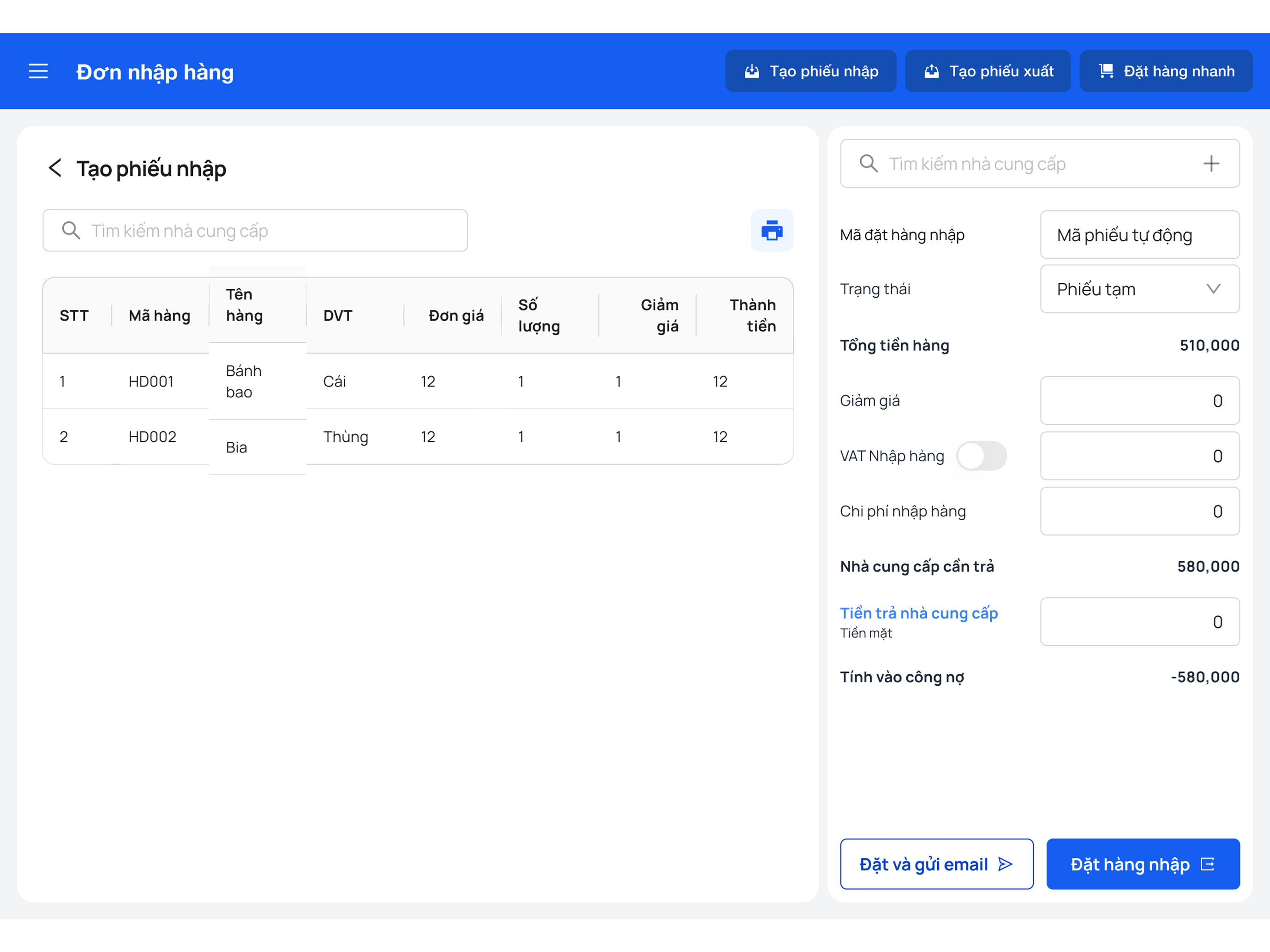The height and width of the screenshot is (952, 1270).
Task: Open the Trạng thái dropdown Phiếu tạm
Action: click(x=1140, y=289)
